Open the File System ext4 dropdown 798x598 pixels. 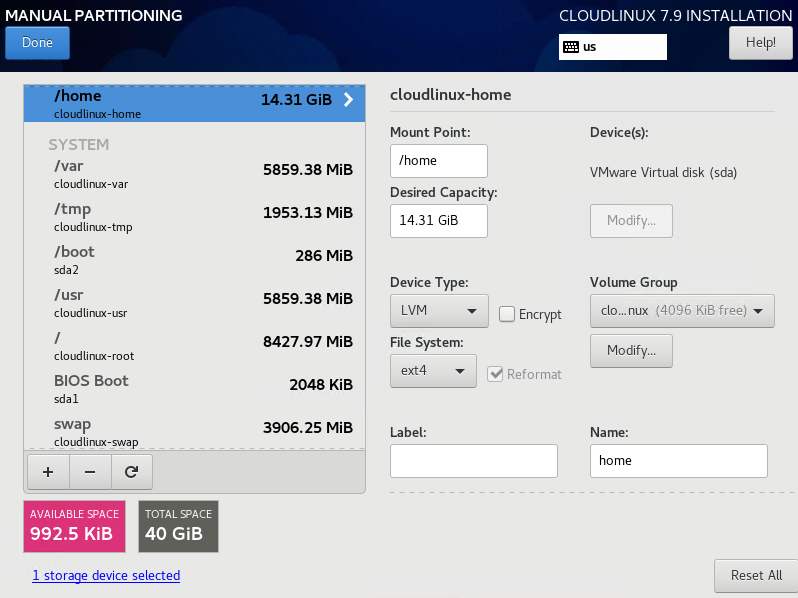pos(433,371)
